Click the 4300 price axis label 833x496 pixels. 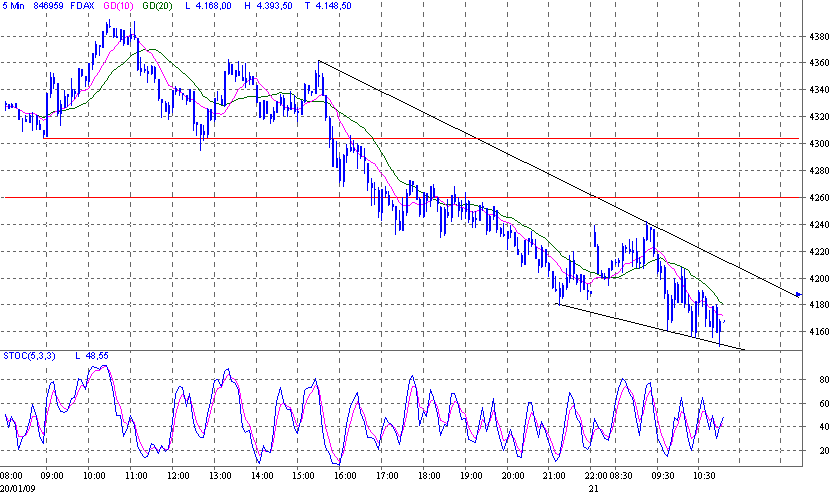tap(819, 144)
